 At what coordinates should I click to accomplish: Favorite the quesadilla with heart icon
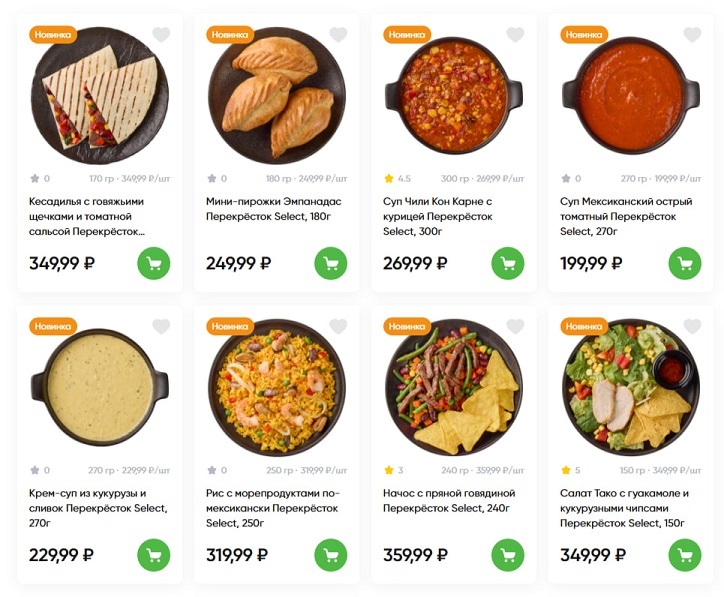pyautogui.click(x=161, y=35)
